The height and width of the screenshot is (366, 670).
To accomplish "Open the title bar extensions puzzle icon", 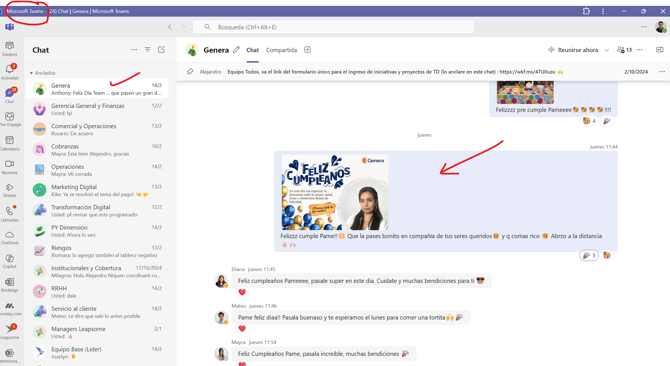I will [x=586, y=11].
